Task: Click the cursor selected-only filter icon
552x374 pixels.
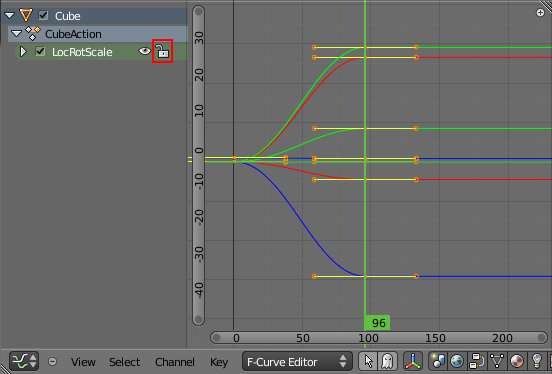Action: (x=369, y=361)
